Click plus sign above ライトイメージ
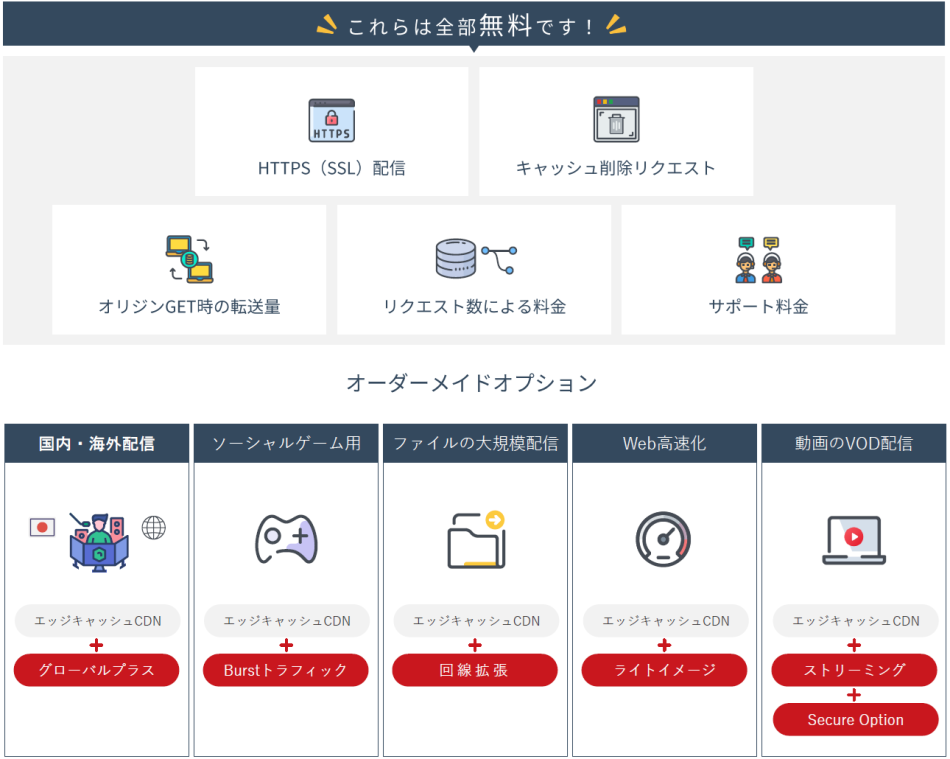This screenshot has height=759, width=950. (x=664, y=645)
